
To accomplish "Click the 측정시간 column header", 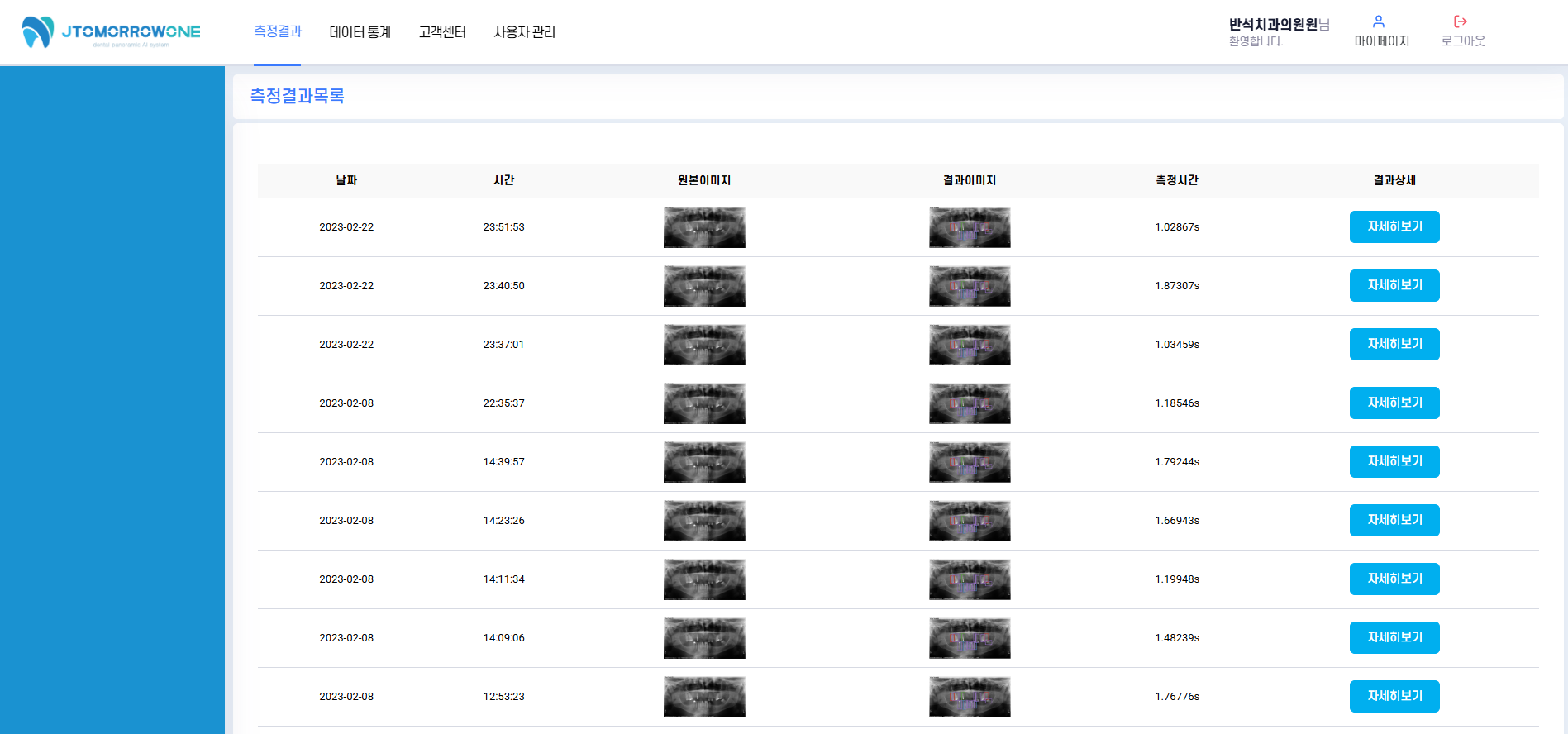I will coord(1177,180).
